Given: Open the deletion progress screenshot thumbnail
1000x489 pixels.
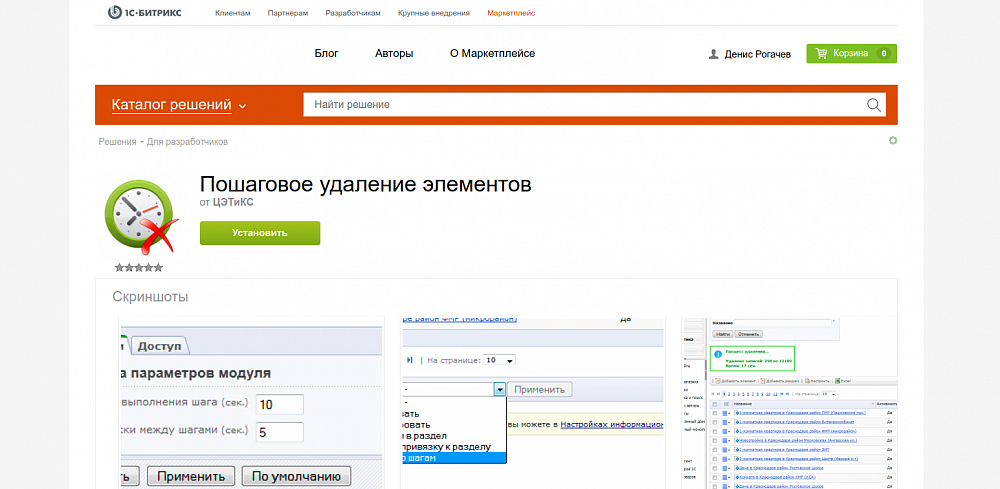Looking at the screenshot, I should coord(790,402).
